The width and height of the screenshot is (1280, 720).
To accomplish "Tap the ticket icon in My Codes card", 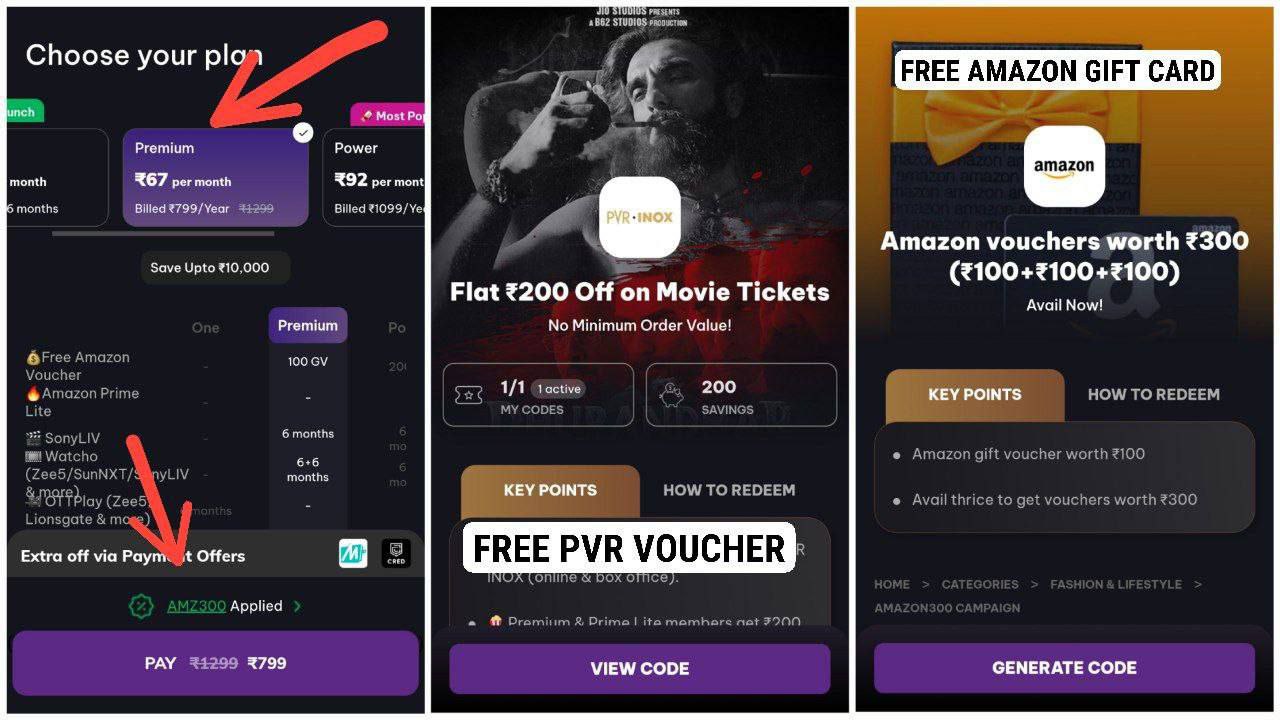I will (468, 396).
